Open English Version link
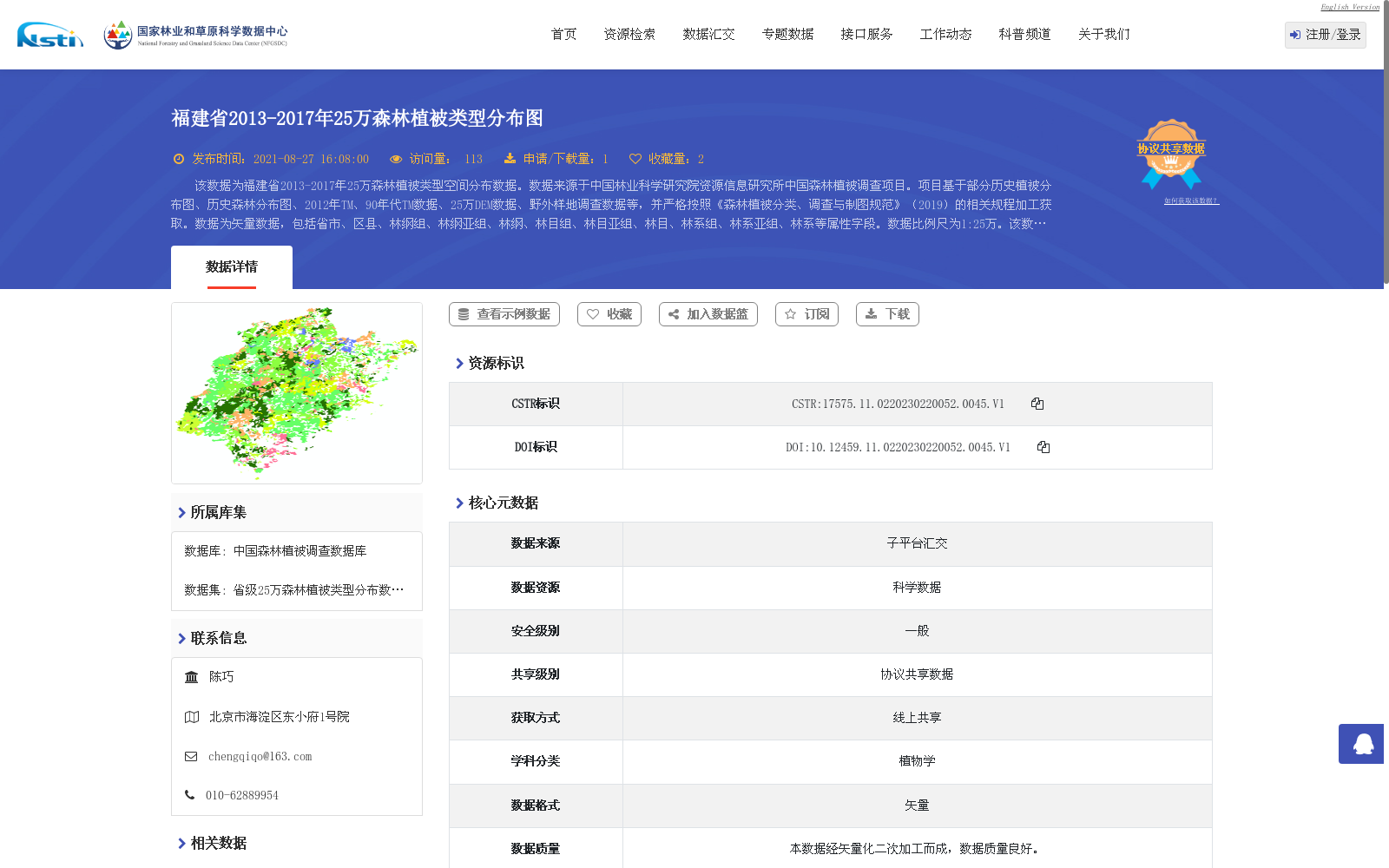 [x=1350, y=7]
